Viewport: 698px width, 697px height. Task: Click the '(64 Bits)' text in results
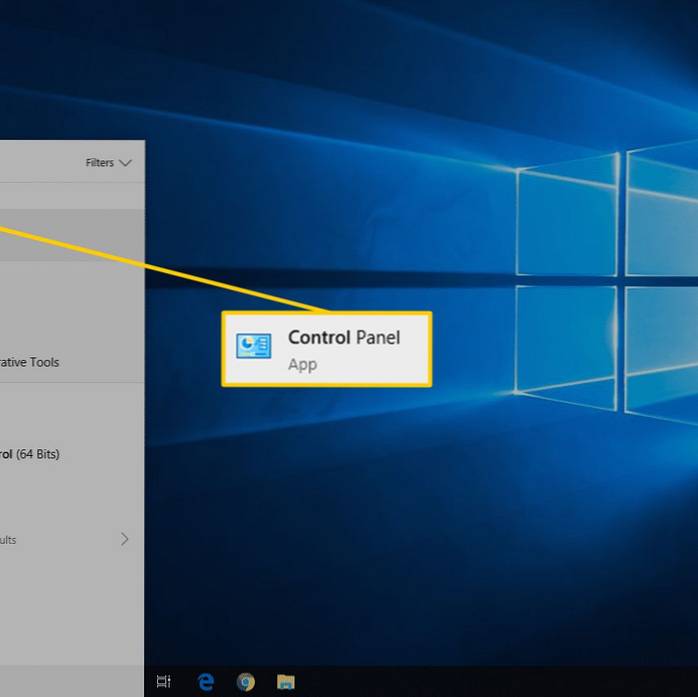[38, 454]
